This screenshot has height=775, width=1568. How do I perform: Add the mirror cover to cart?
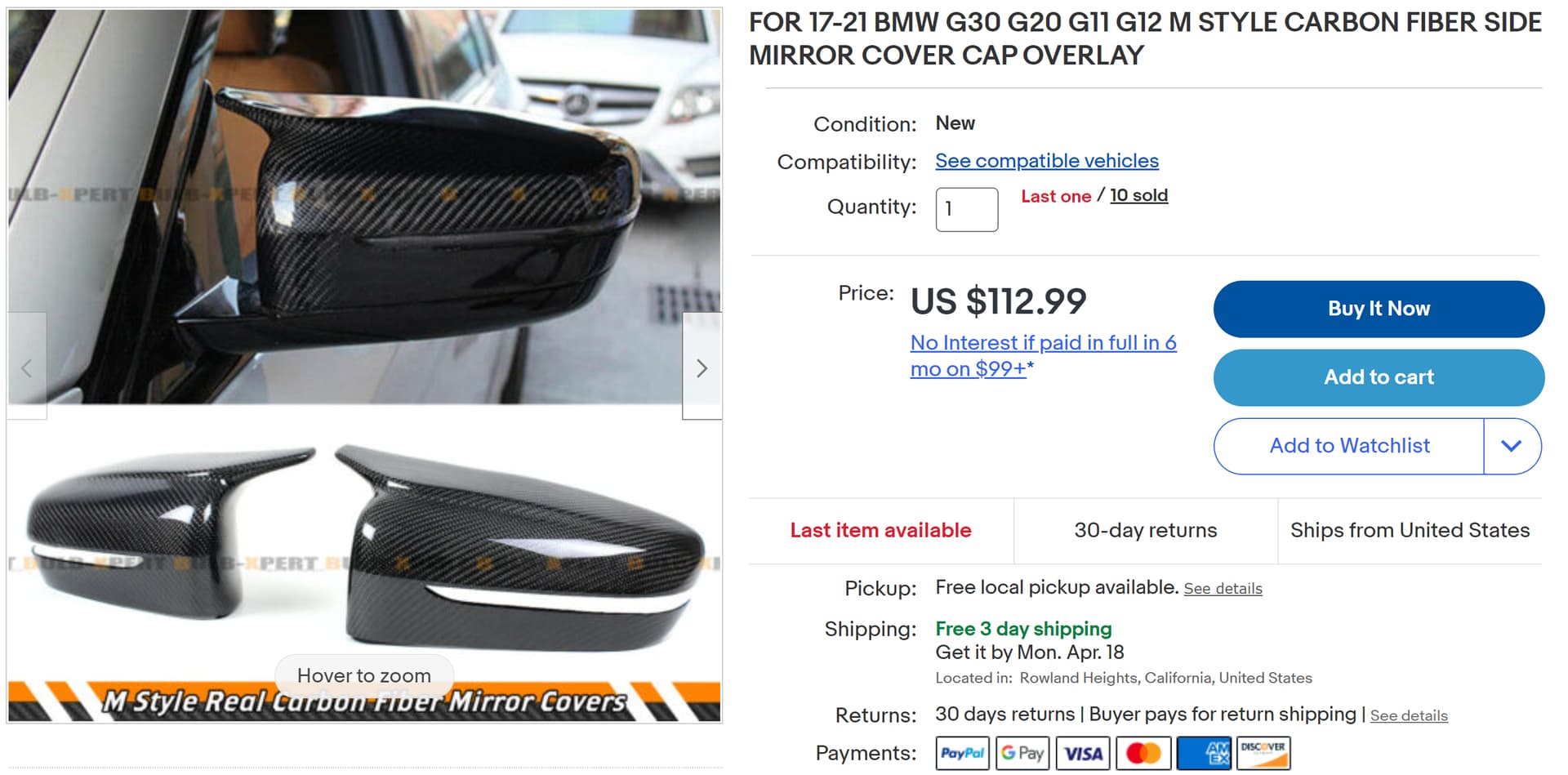[x=1379, y=377]
